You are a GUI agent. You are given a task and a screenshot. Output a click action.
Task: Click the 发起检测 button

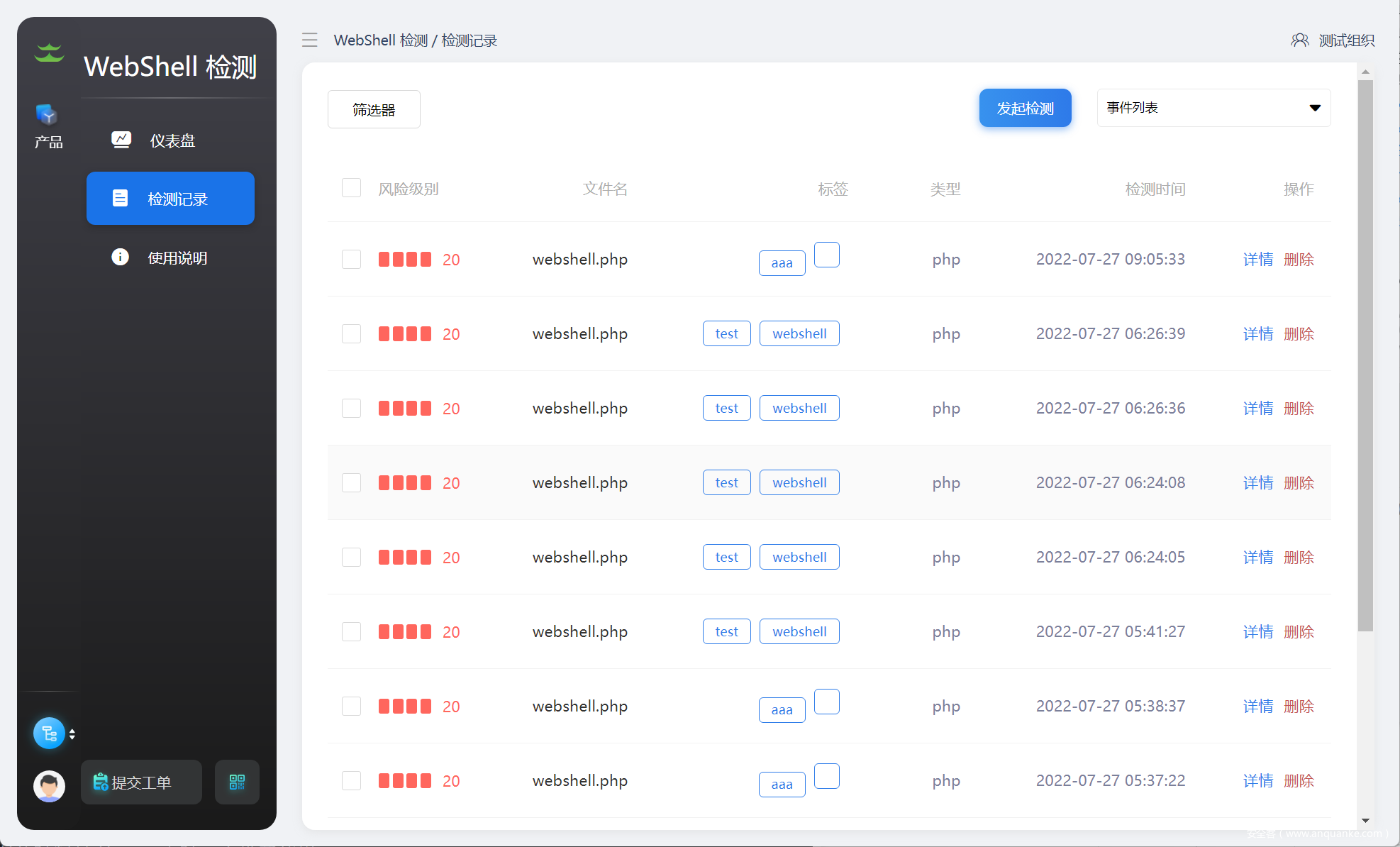pyautogui.click(x=1025, y=108)
